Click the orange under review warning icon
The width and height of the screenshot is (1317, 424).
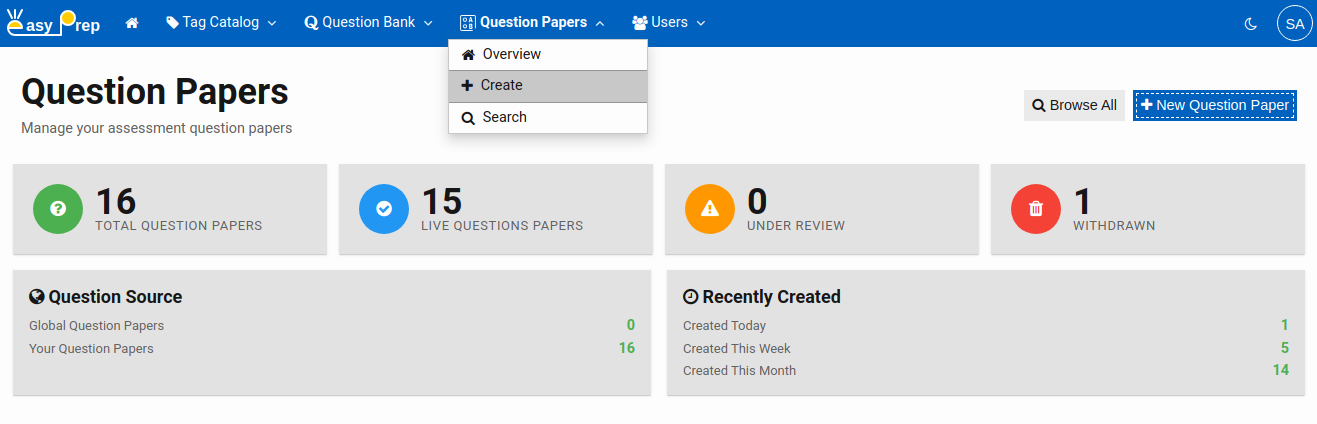(x=710, y=209)
